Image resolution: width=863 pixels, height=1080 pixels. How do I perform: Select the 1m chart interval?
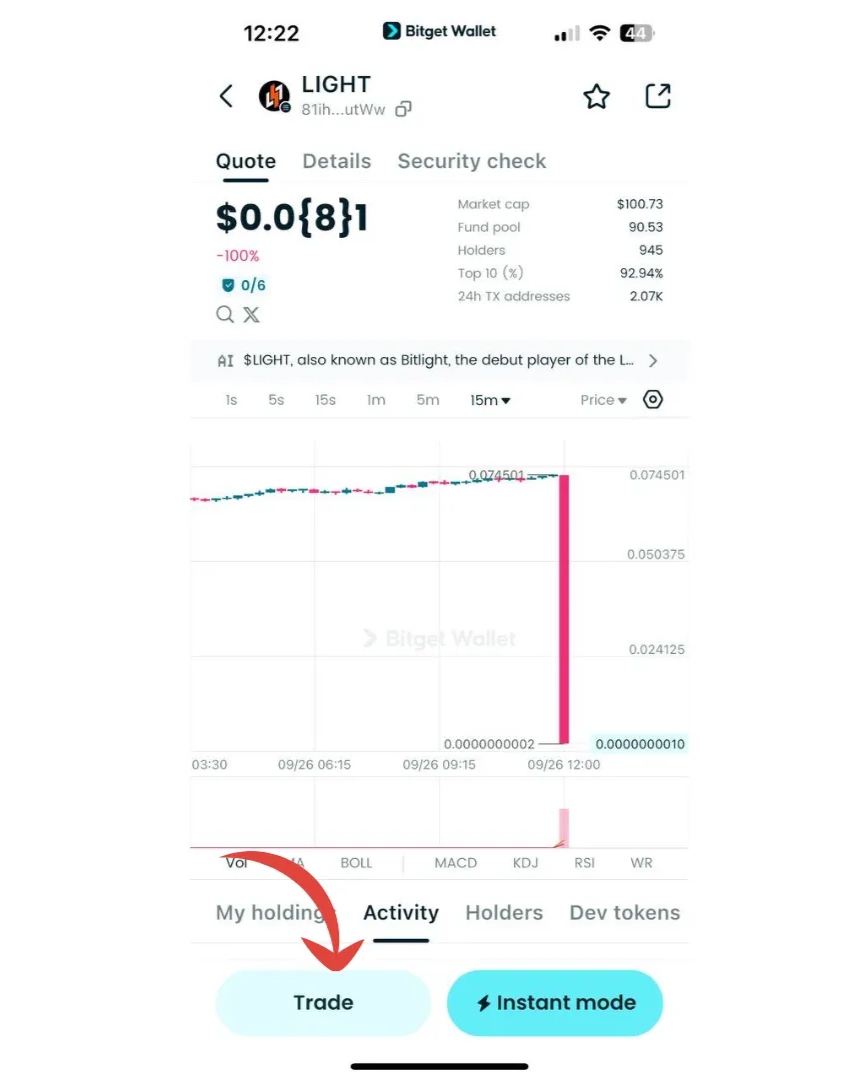376,400
